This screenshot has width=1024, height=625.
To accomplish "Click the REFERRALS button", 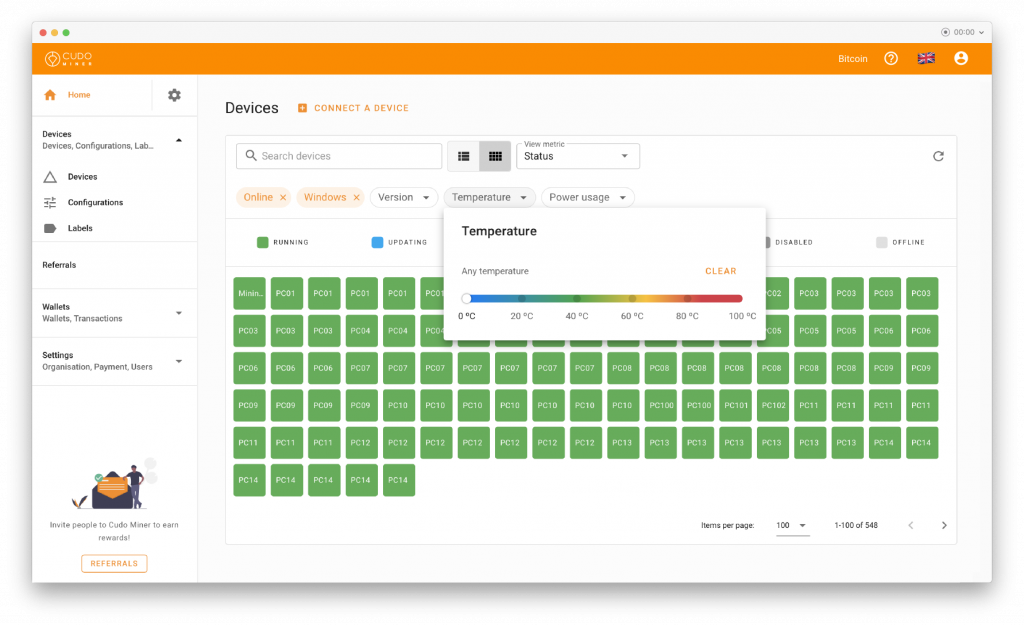I will pos(114,564).
